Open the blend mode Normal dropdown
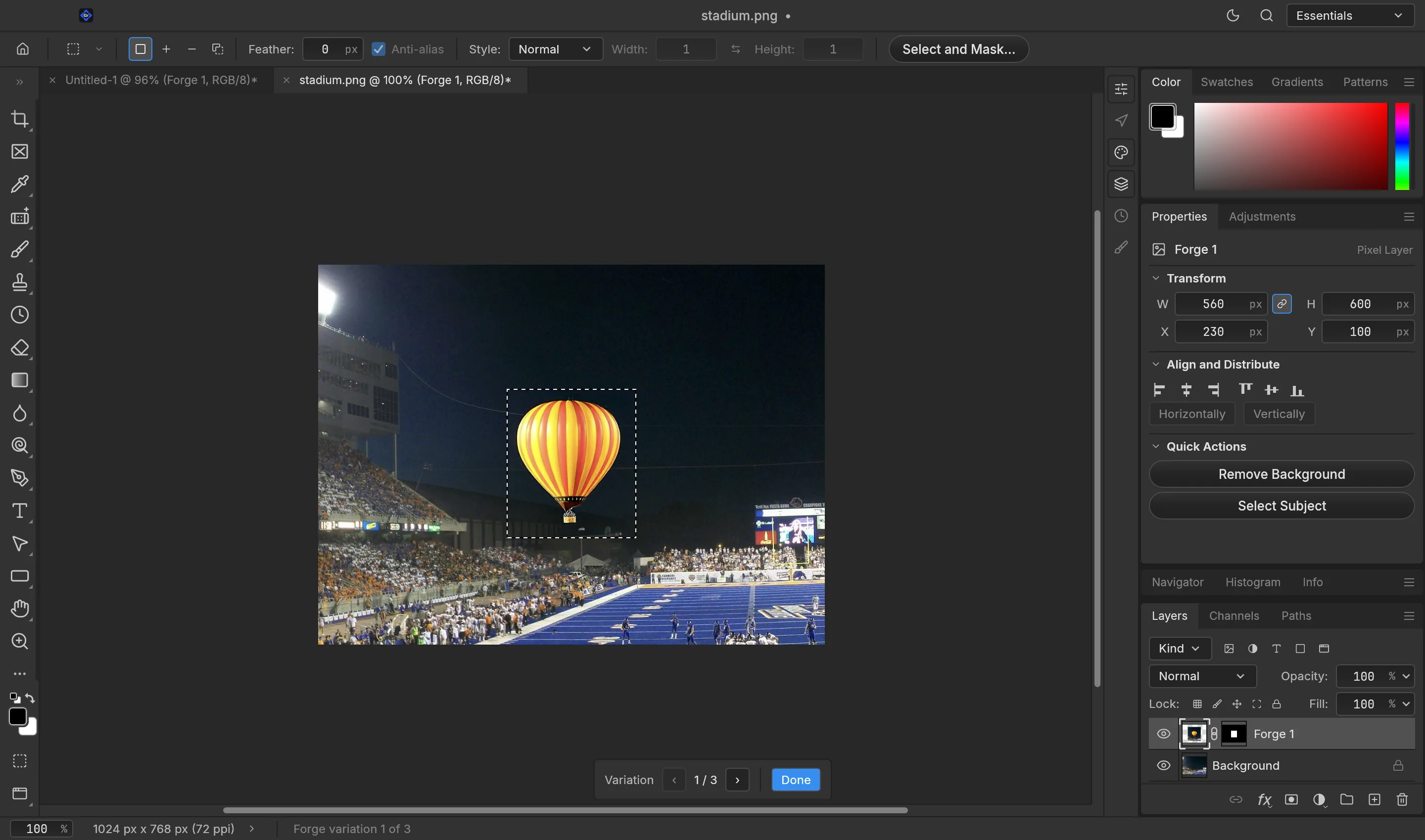Screen dimensions: 1425x840 tap(1202, 676)
